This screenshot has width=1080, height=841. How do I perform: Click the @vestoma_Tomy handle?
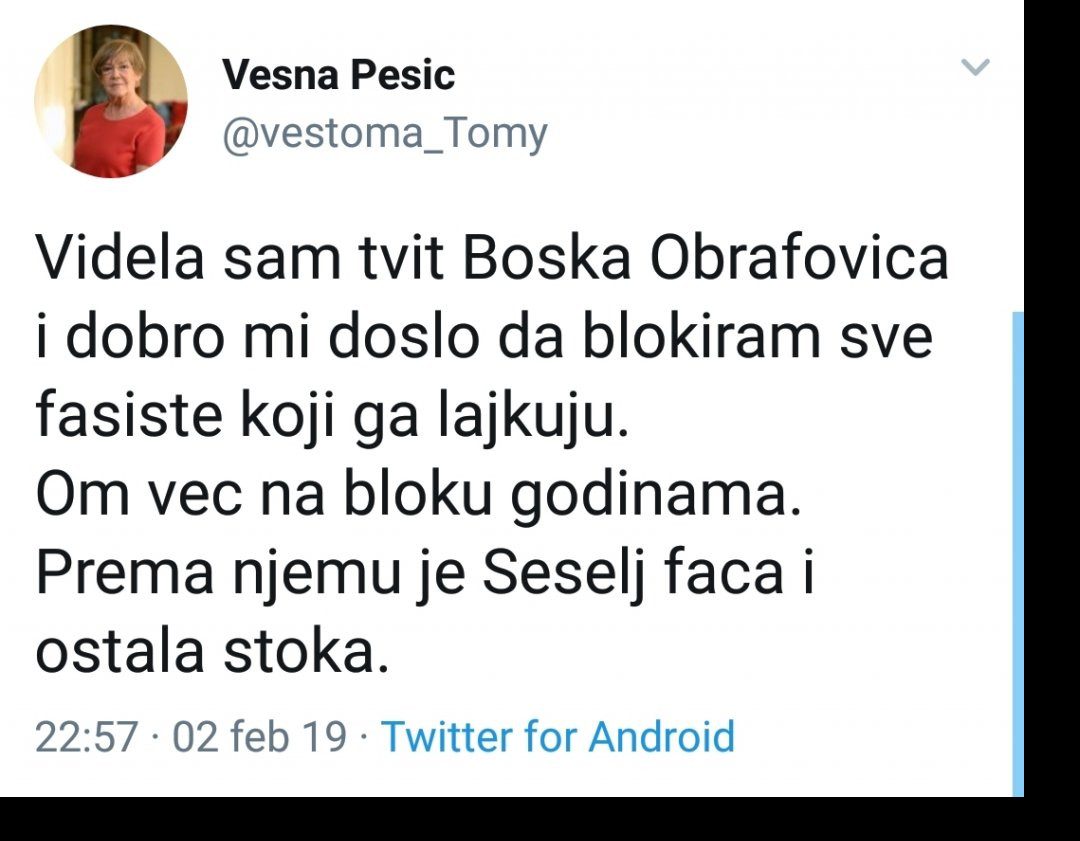click(384, 134)
